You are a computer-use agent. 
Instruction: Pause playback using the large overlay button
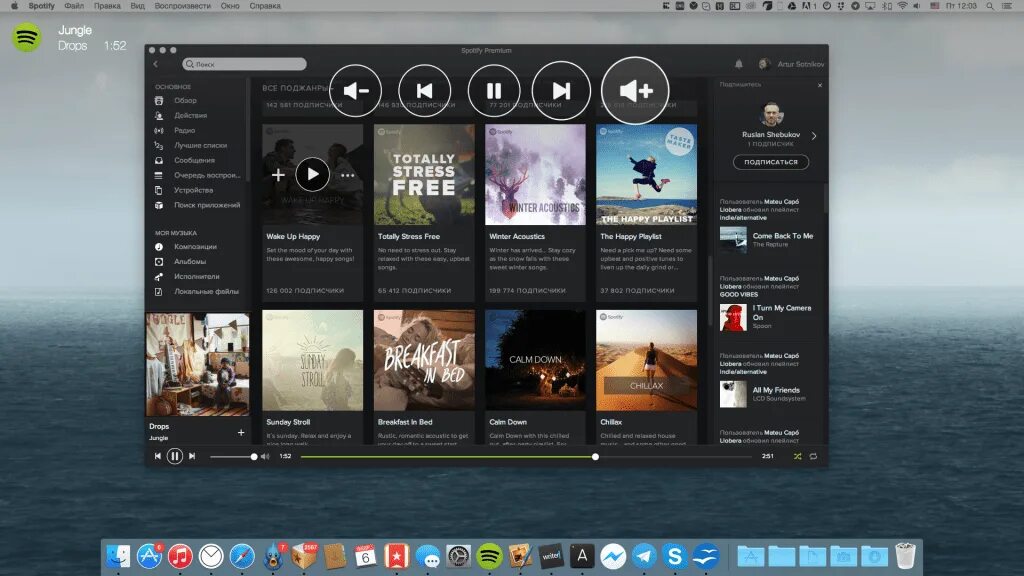494,91
